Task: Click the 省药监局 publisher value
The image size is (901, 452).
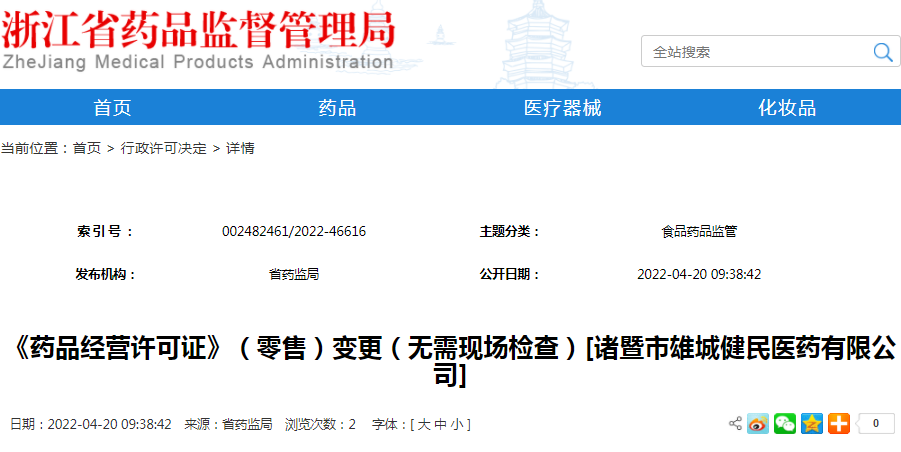Action: (x=294, y=275)
